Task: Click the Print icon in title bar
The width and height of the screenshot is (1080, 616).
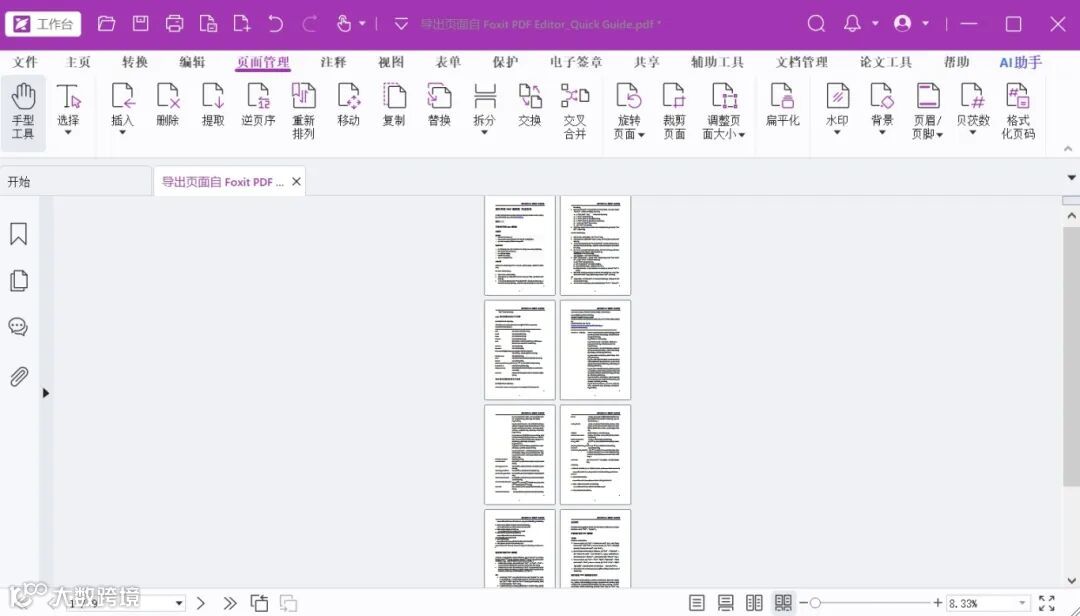Action: [174, 23]
